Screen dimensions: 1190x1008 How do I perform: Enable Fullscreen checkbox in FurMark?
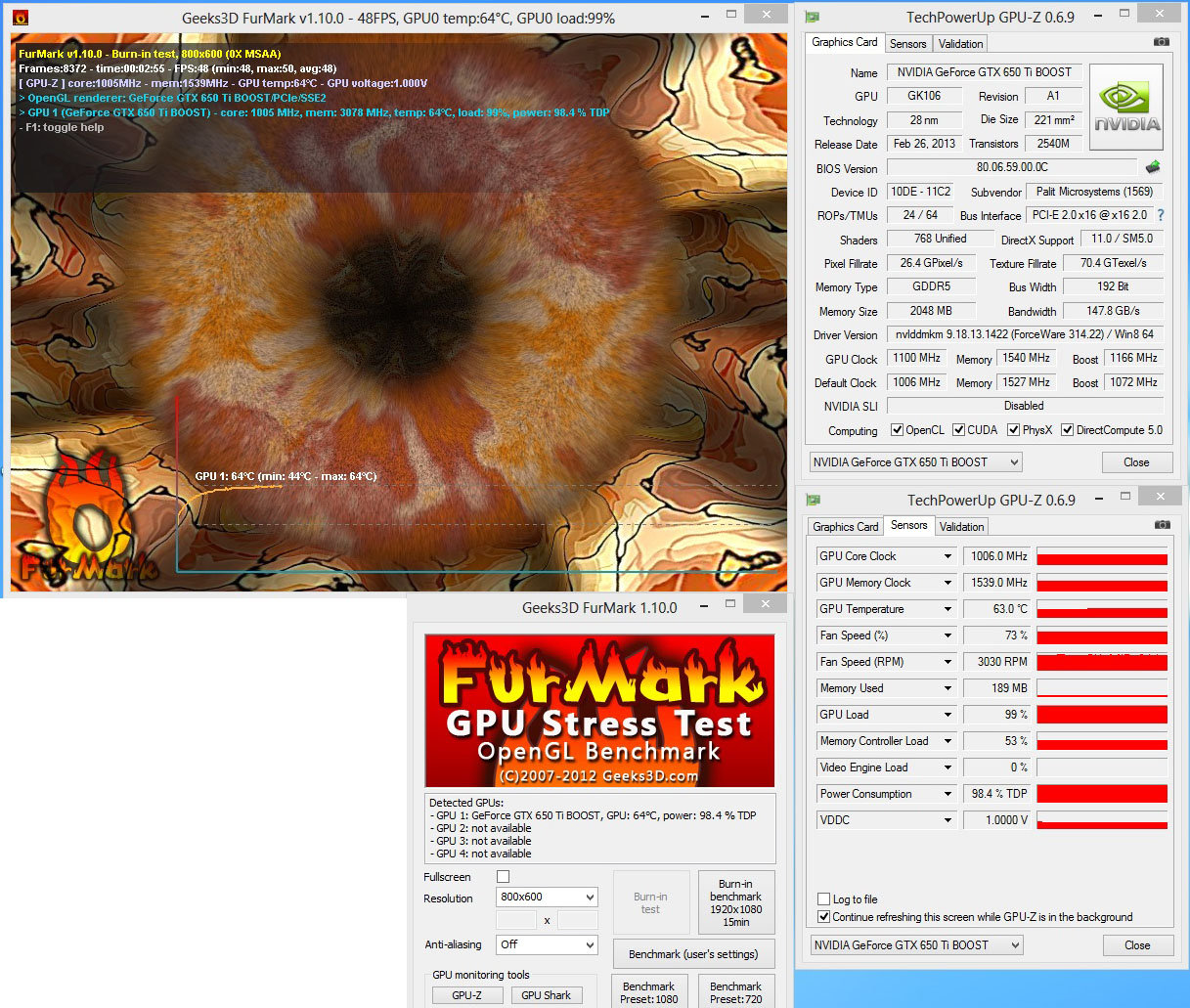point(503,877)
